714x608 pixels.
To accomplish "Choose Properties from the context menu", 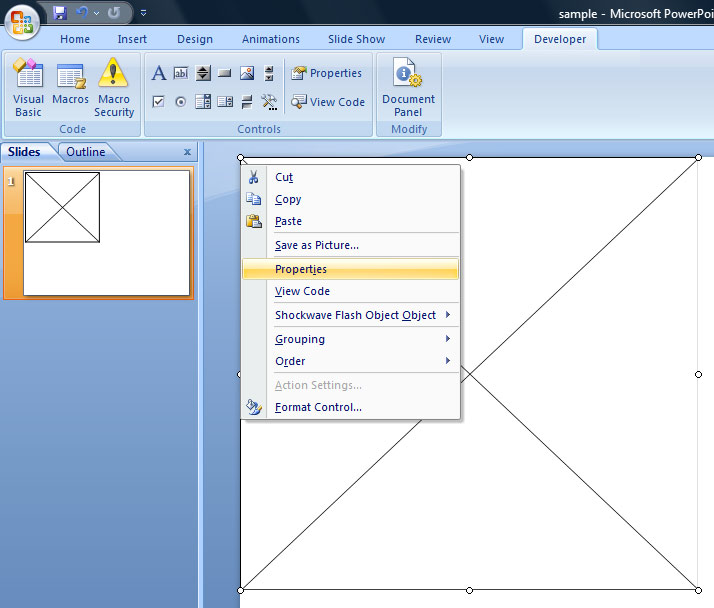I will pyautogui.click(x=301, y=269).
